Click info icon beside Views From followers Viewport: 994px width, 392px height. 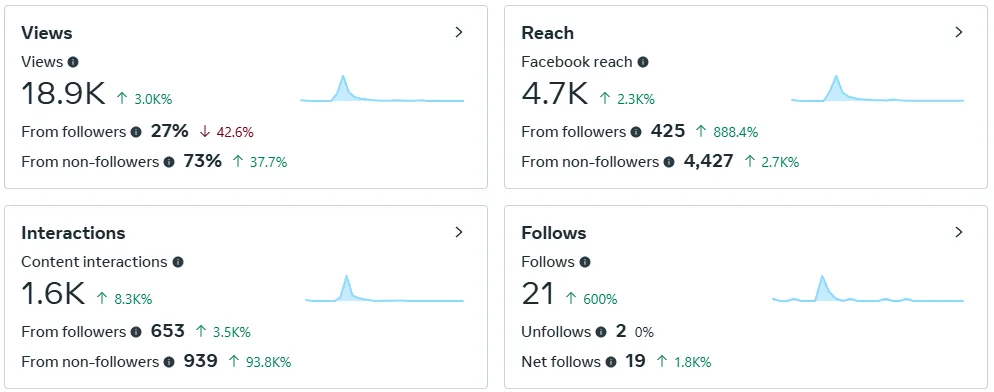point(136,132)
